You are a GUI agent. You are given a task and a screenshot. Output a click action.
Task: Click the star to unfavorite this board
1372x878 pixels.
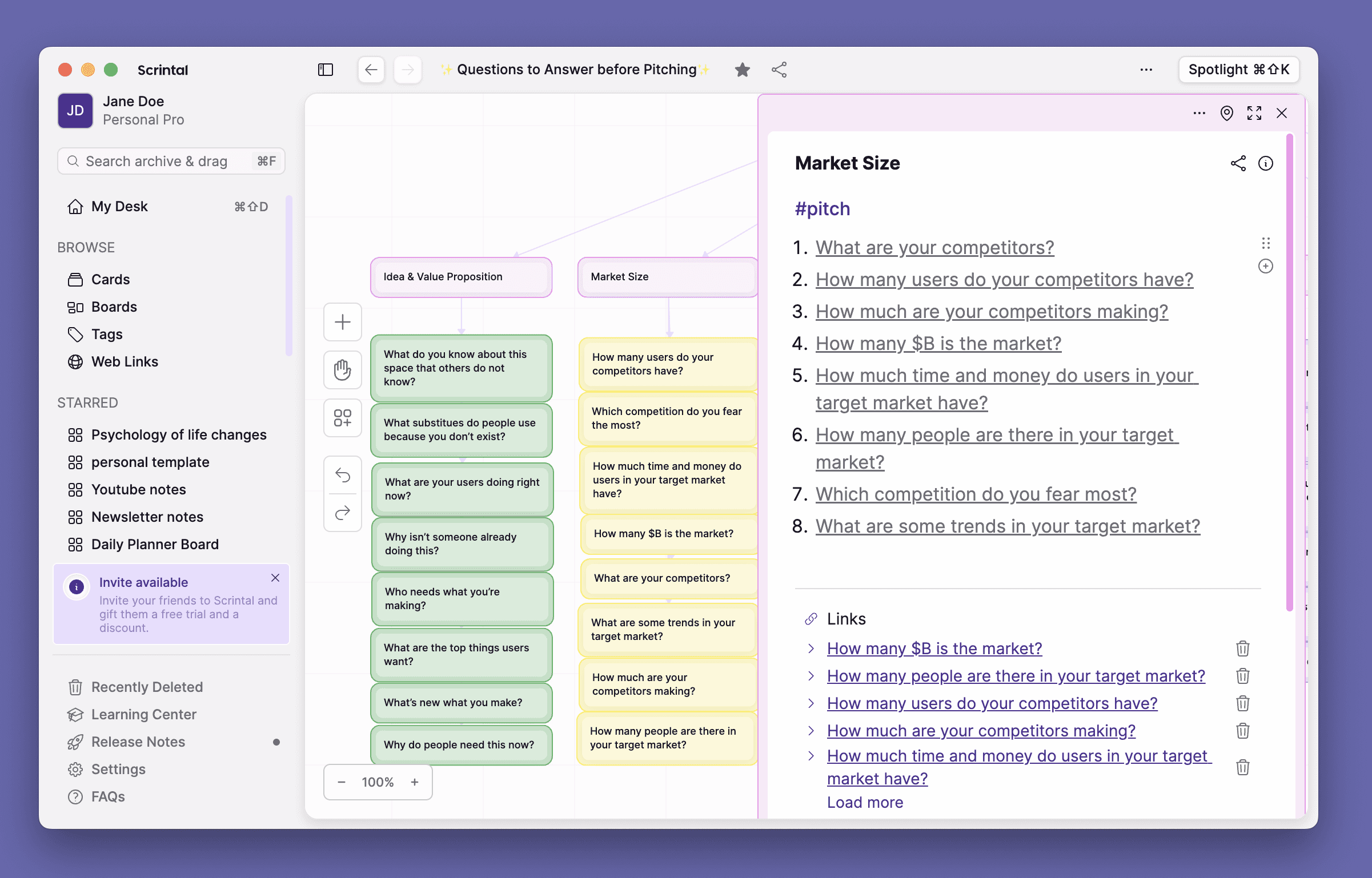point(742,70)
